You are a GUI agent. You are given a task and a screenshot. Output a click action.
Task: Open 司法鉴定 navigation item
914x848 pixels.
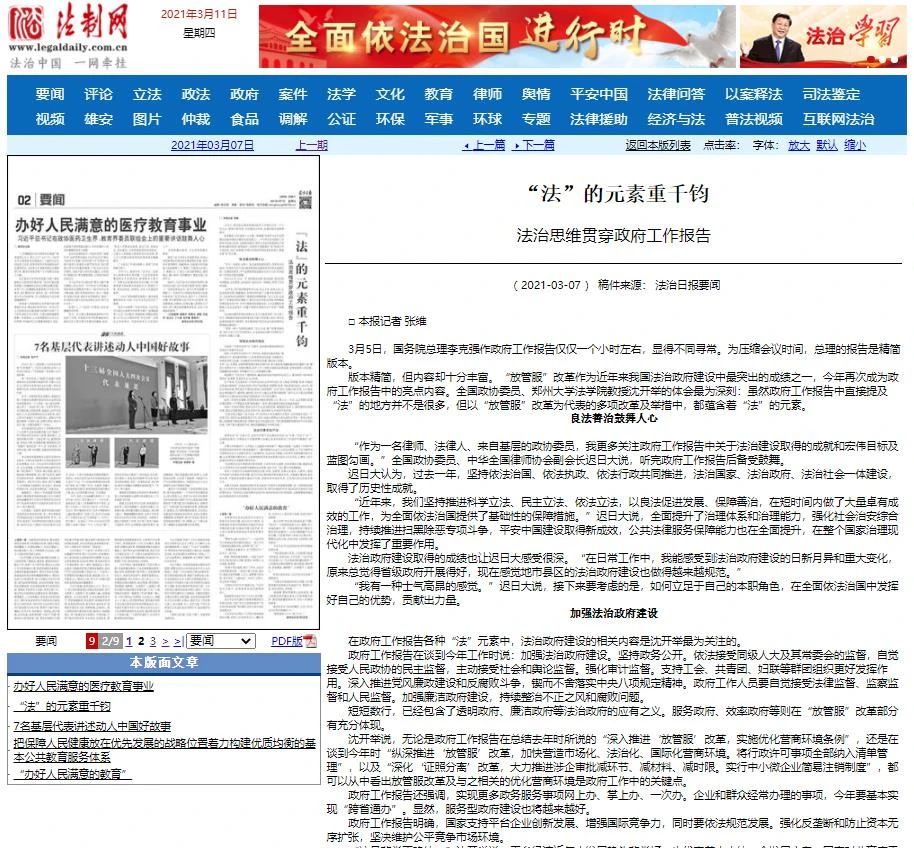(831, 94)
